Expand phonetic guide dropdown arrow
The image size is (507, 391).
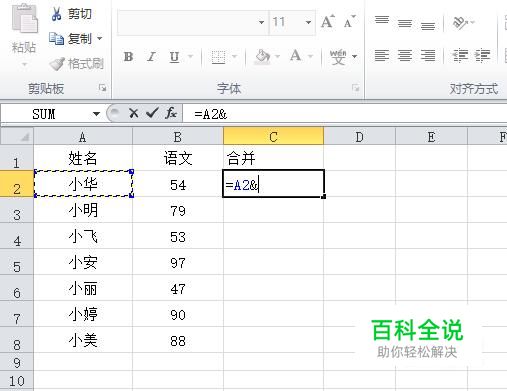pos(354,56)
